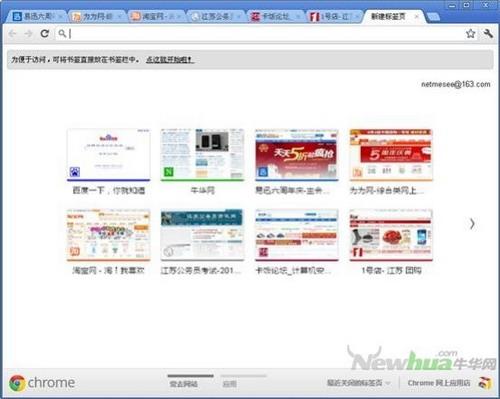Click the back navigation arrow

(12, 33)
